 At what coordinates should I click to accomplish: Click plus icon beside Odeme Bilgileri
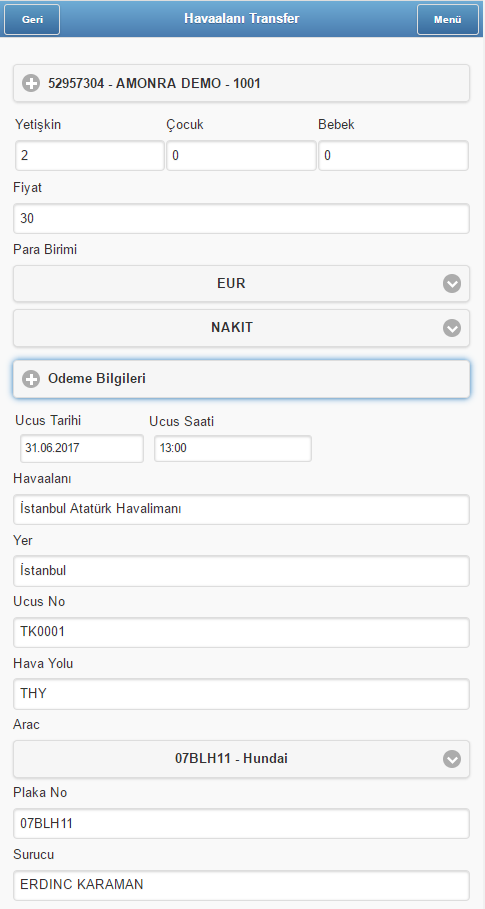pos(31,379)
